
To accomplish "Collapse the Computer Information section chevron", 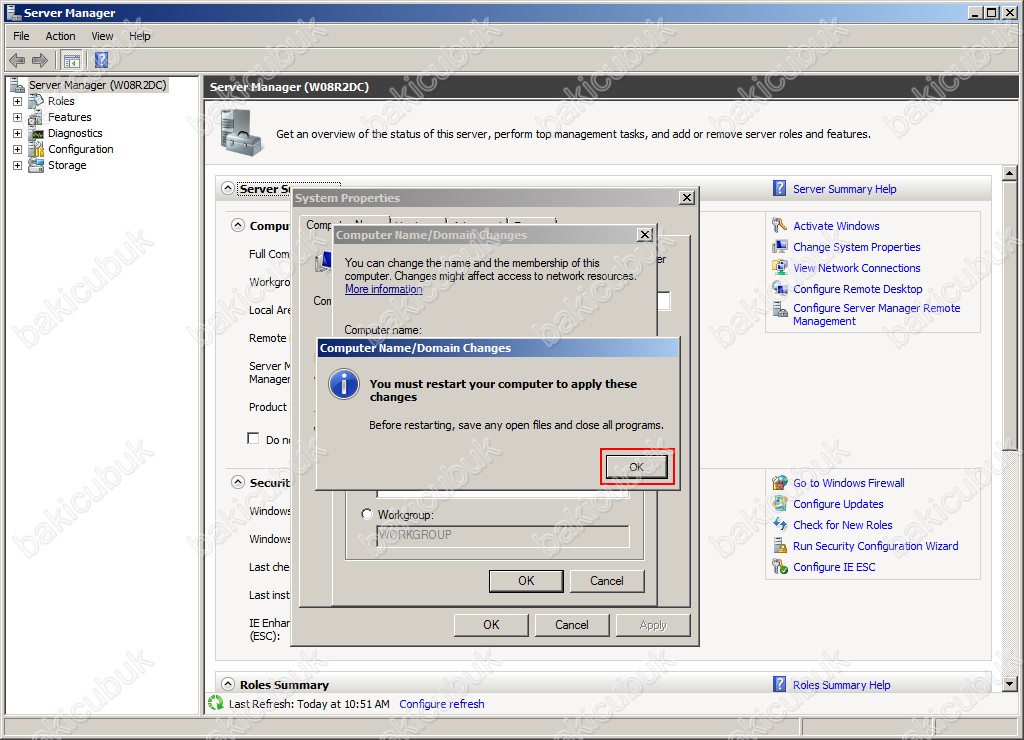I will point(238,225).
